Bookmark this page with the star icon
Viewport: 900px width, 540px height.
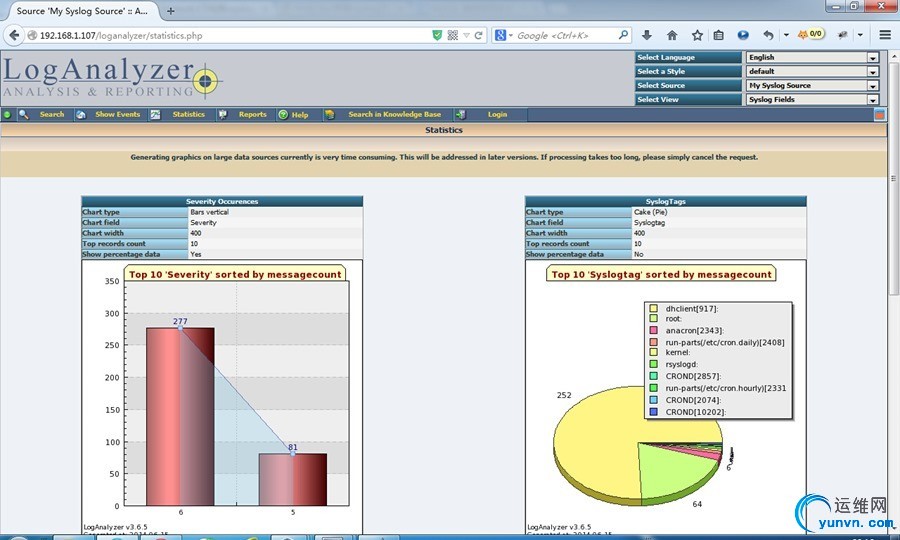pyautogui.click(x=697, y=35)
